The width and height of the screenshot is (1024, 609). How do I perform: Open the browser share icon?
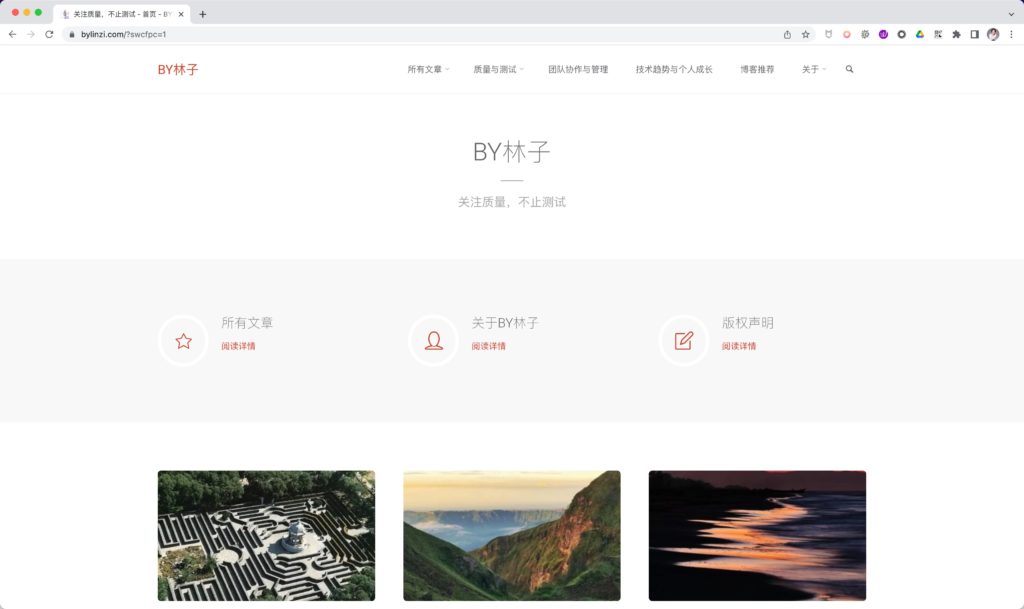[x=787, y=33]
